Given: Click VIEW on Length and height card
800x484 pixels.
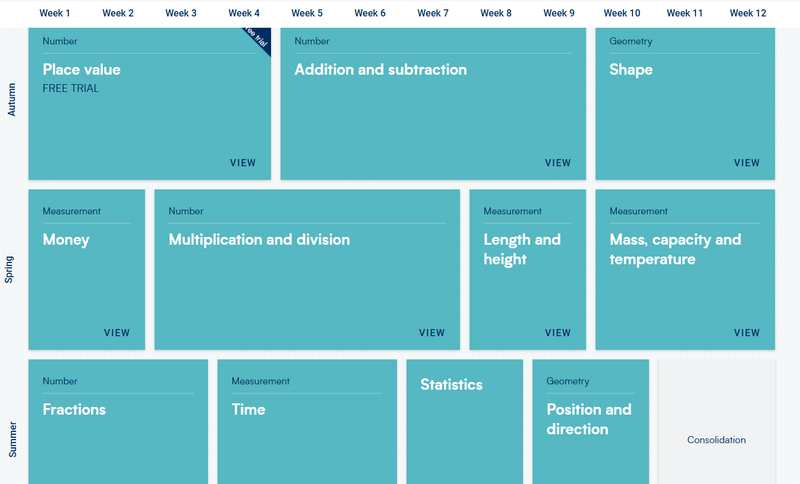Looking at the screenshot, I should click(558, 333).
